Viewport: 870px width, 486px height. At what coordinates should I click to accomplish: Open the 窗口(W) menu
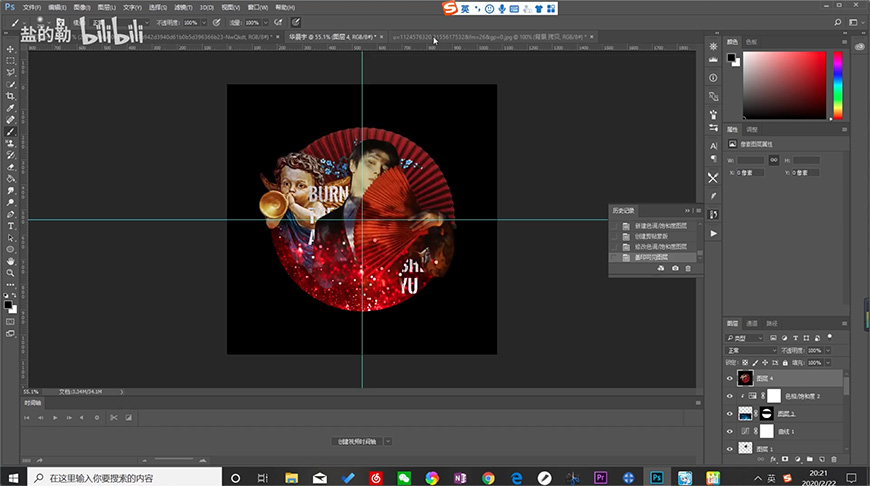257,7
